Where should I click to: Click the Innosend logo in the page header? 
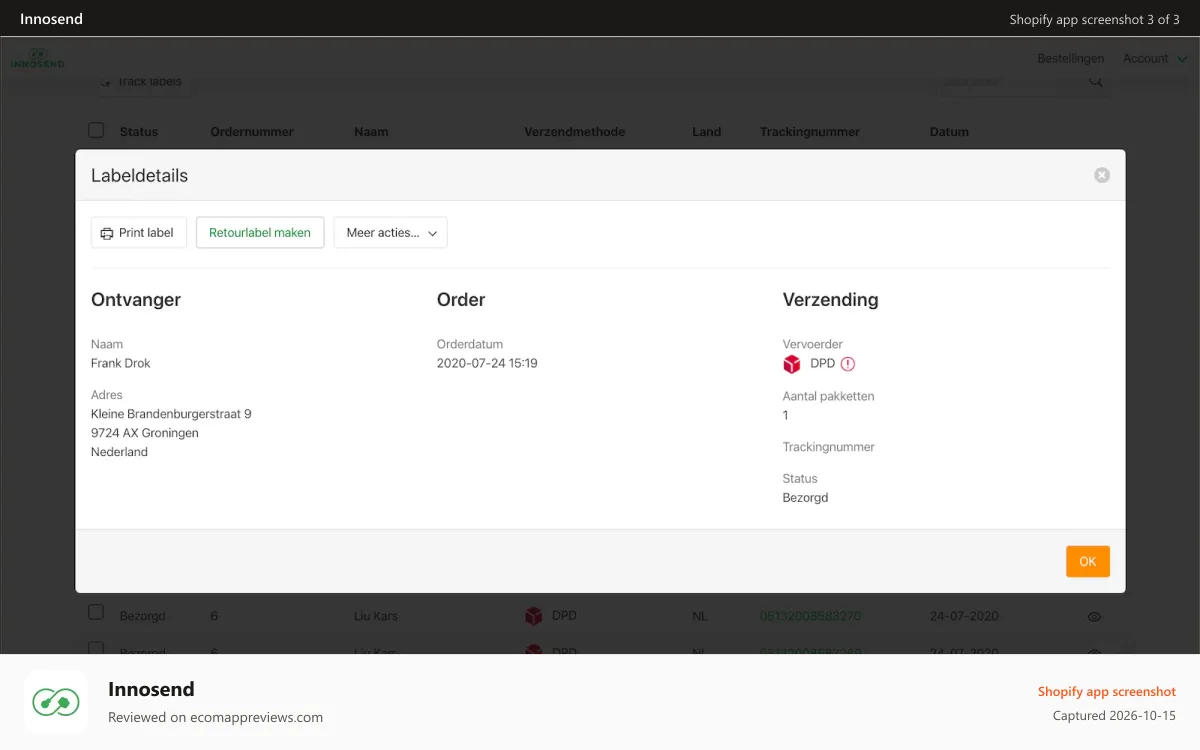pyautogui.click(x=38, y=59)
